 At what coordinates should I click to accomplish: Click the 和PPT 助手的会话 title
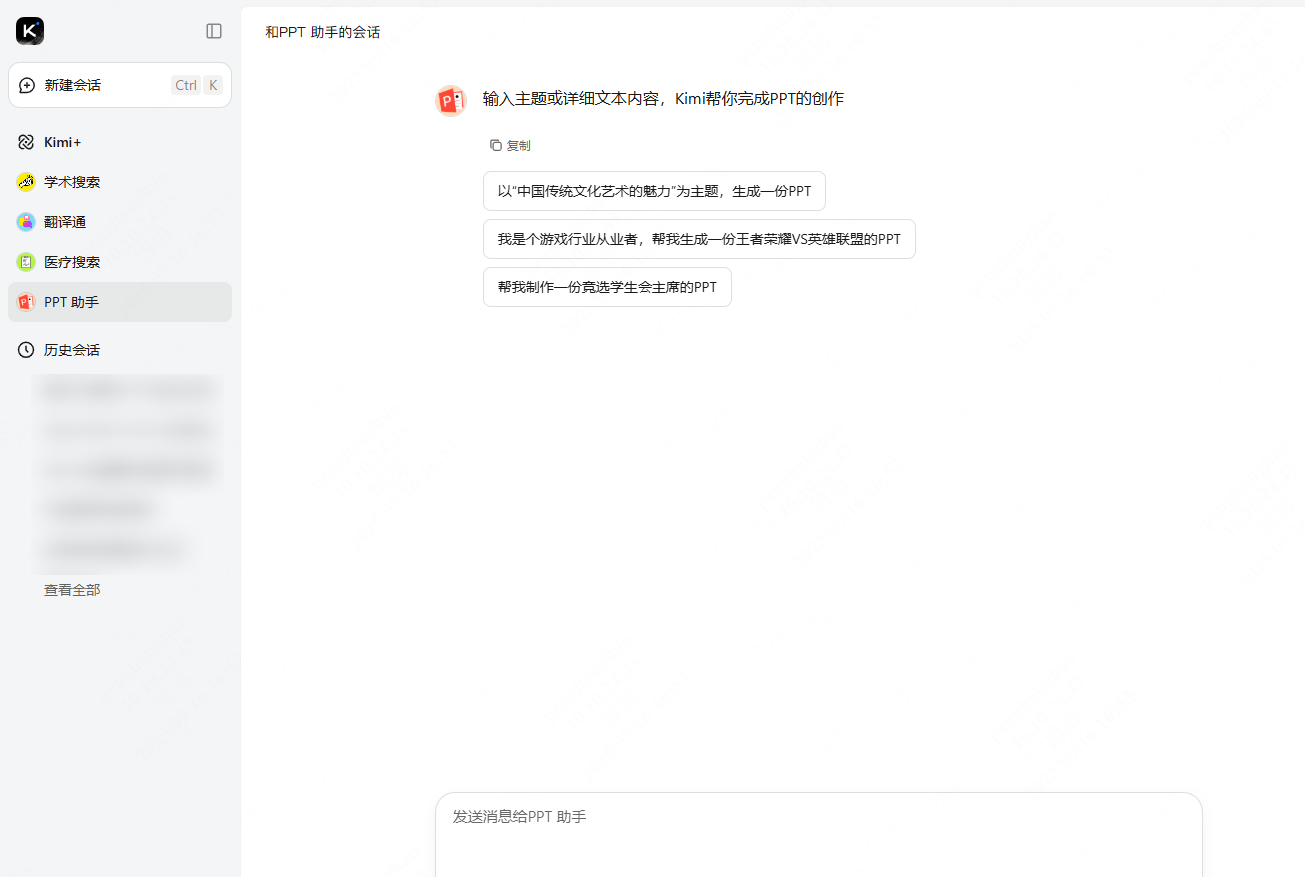point(322,32)
